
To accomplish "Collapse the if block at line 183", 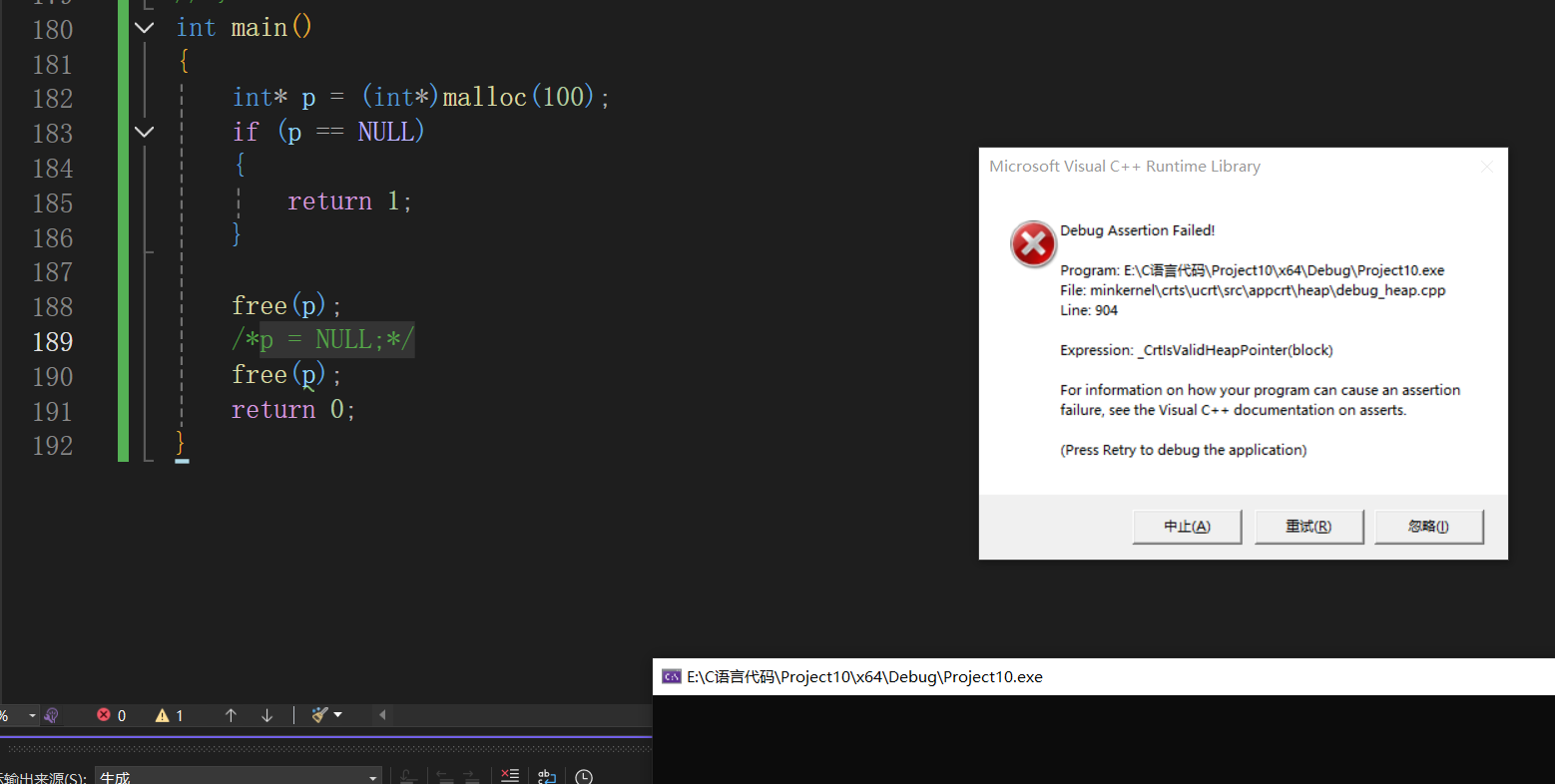I will (x=145, y=132).
